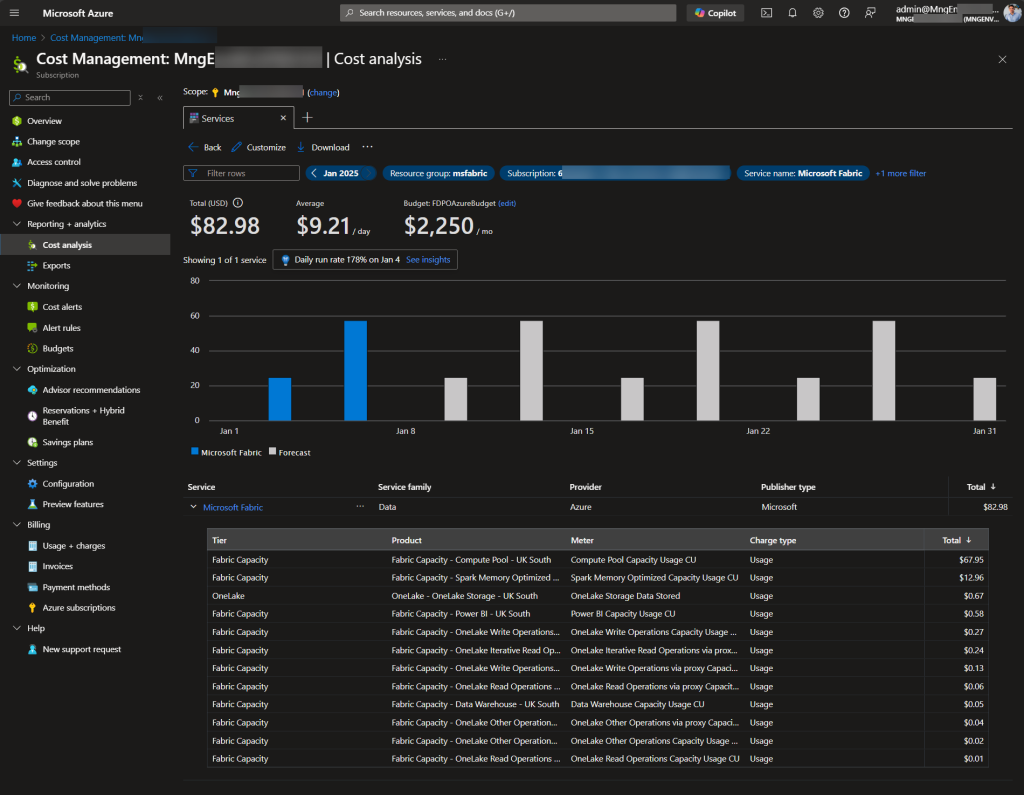This screenshot has height=795, width=1024.
Task: Open portal settings gear
Action: click(818, 13)
